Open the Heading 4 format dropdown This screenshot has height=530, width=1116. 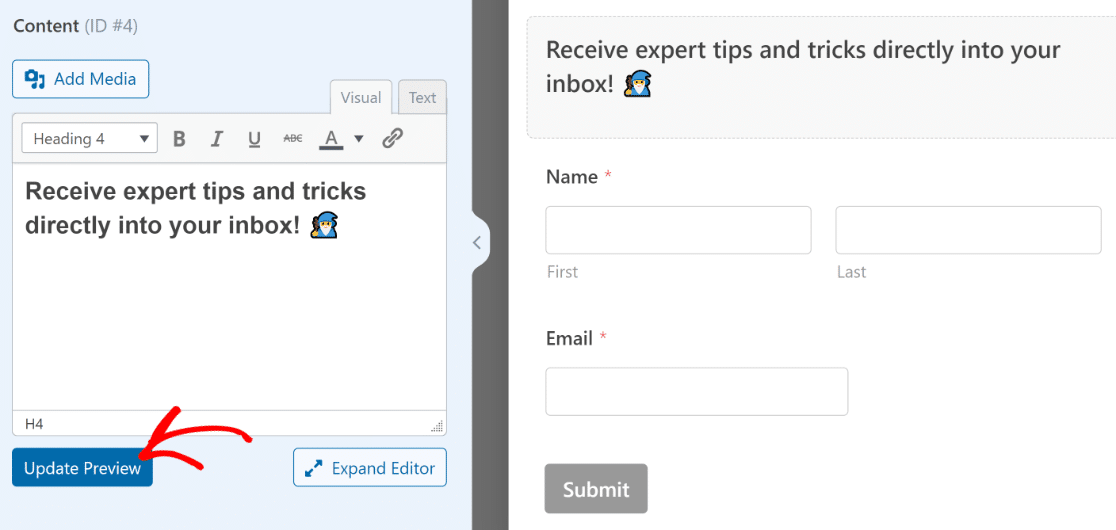[90, 139]
